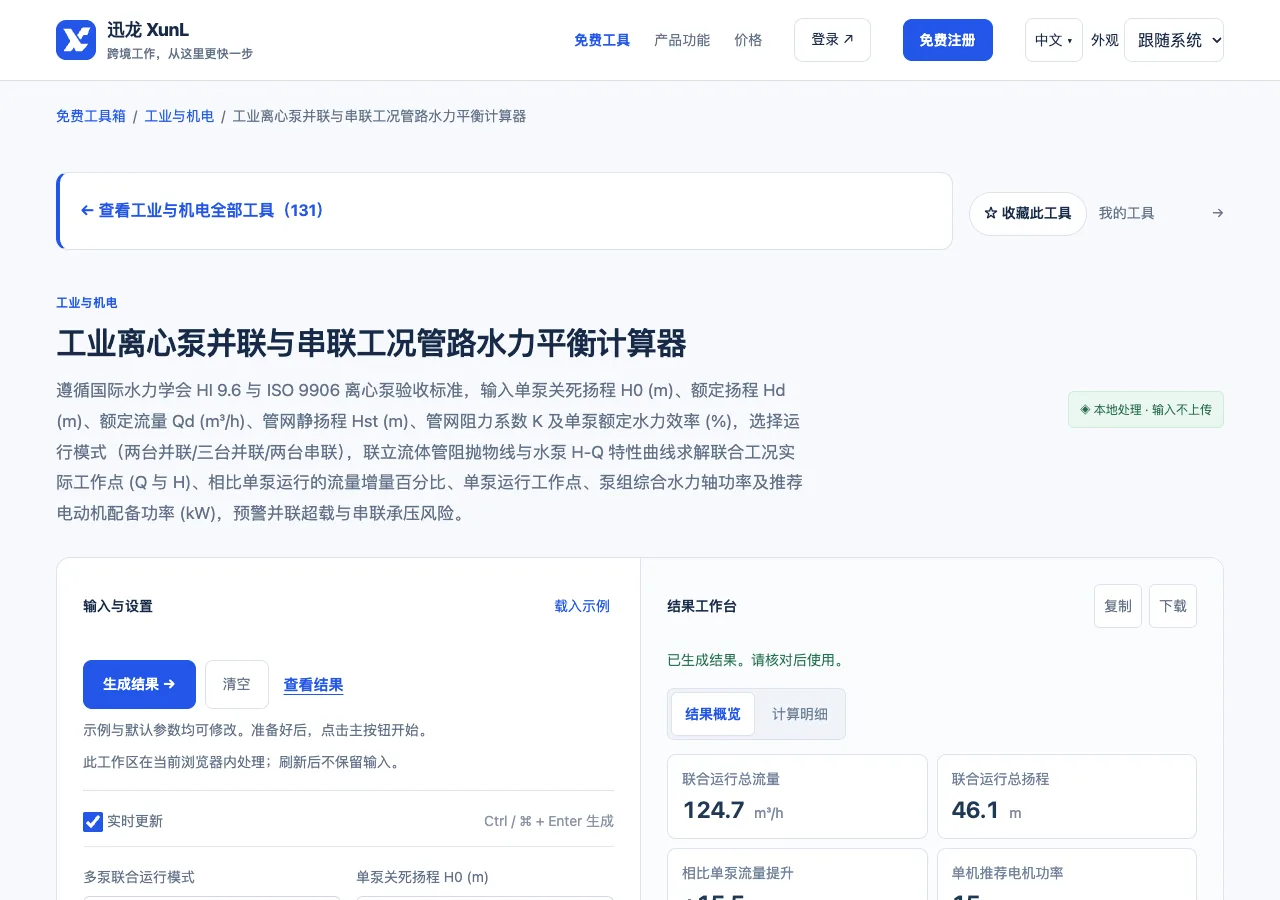
Task: Open the 价格 nav item
Action: (x=748, y=40)
